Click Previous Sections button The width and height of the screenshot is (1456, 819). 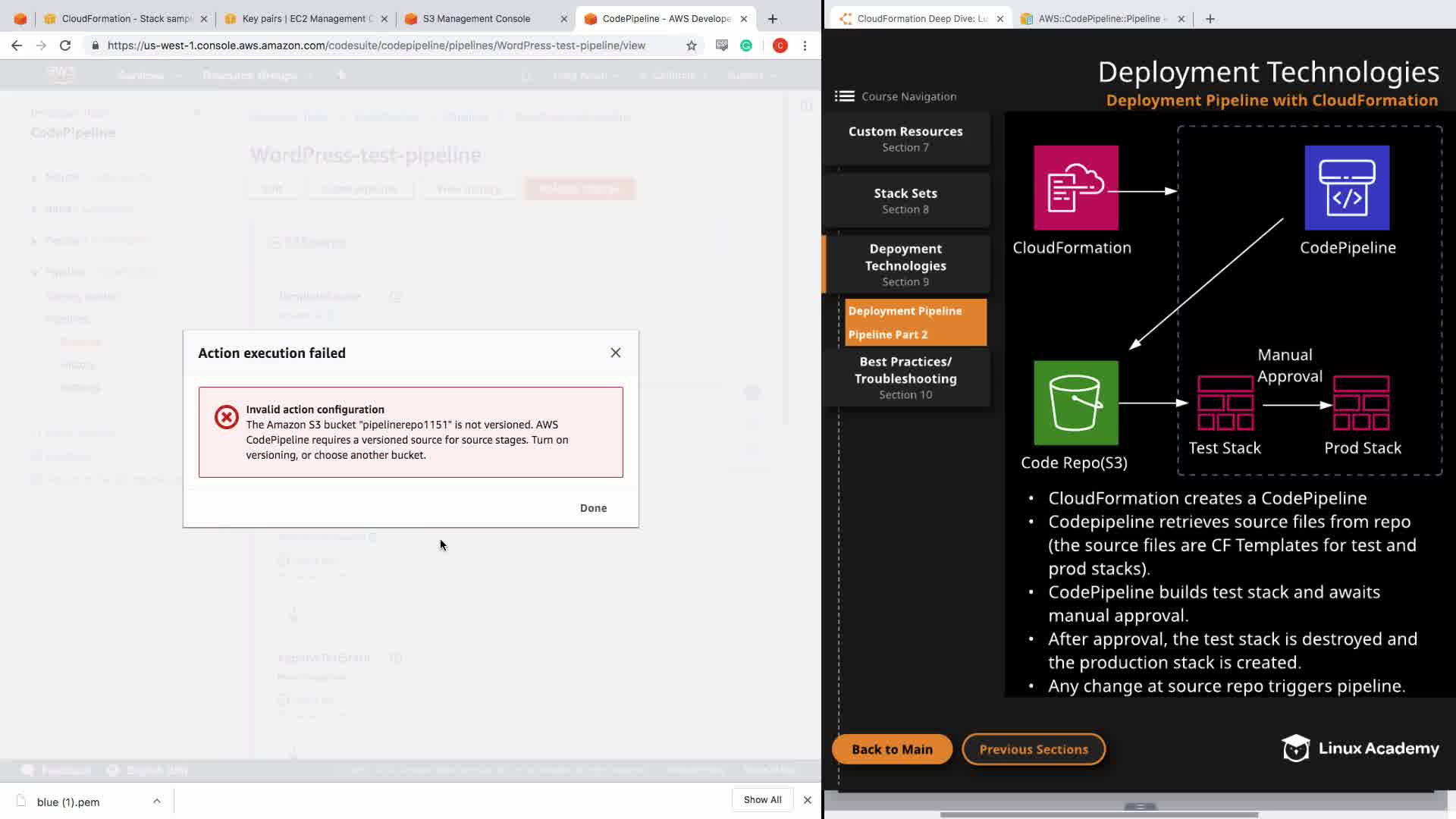[x=1033, y=749]
